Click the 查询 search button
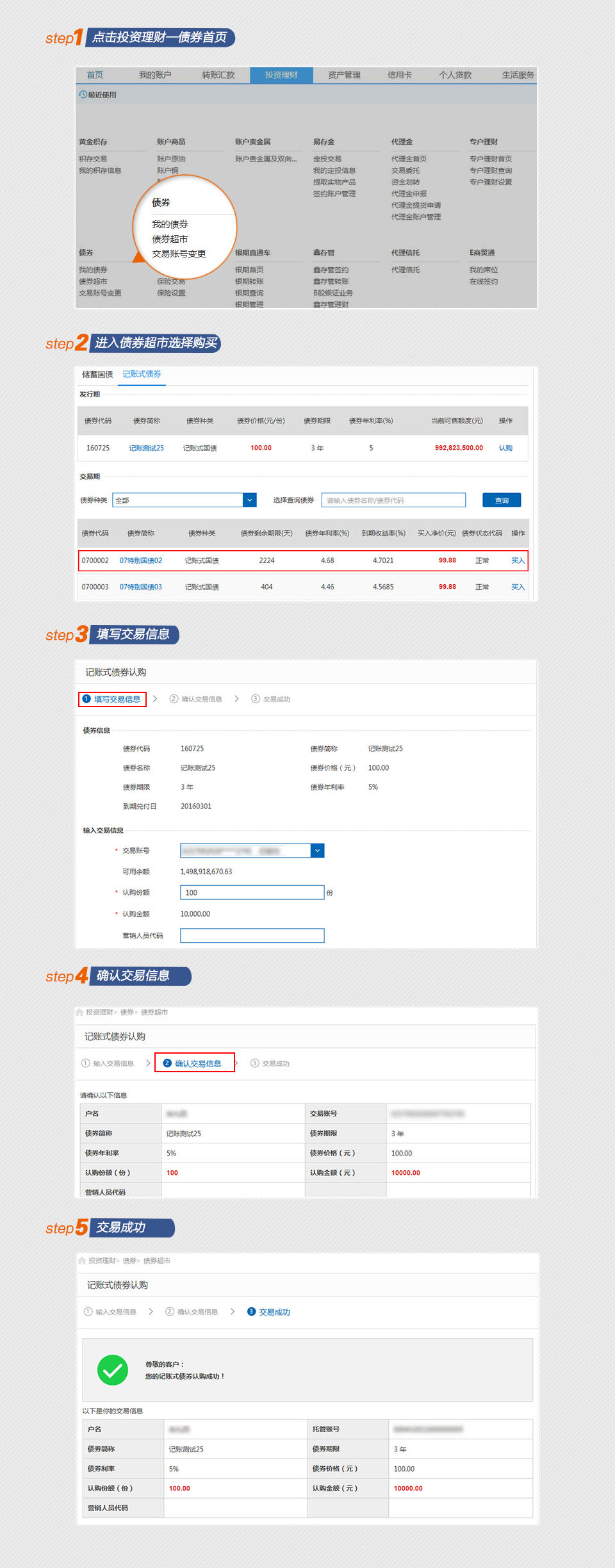 click(502, 500)
